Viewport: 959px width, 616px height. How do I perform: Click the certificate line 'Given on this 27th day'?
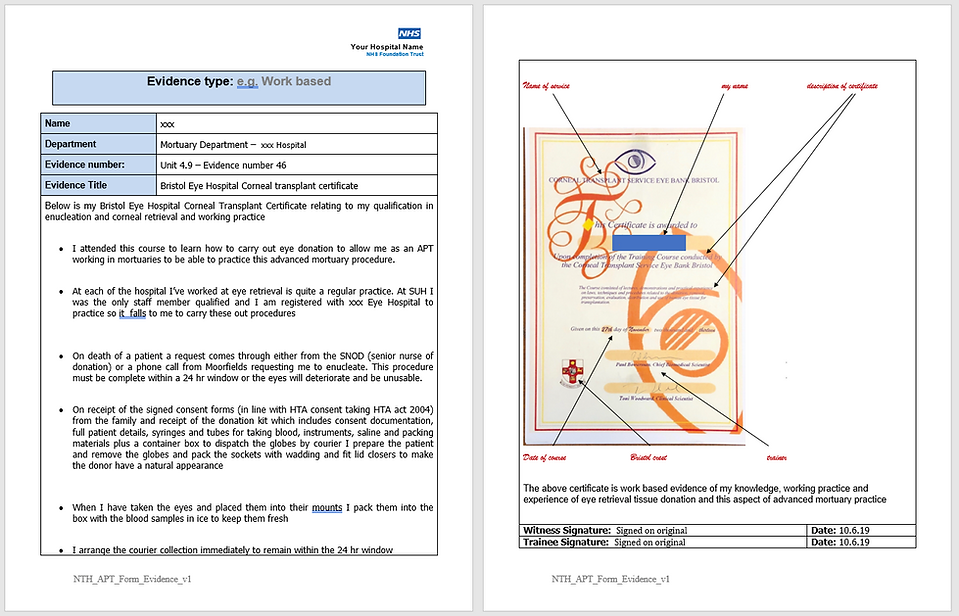[x=642, y=329]
